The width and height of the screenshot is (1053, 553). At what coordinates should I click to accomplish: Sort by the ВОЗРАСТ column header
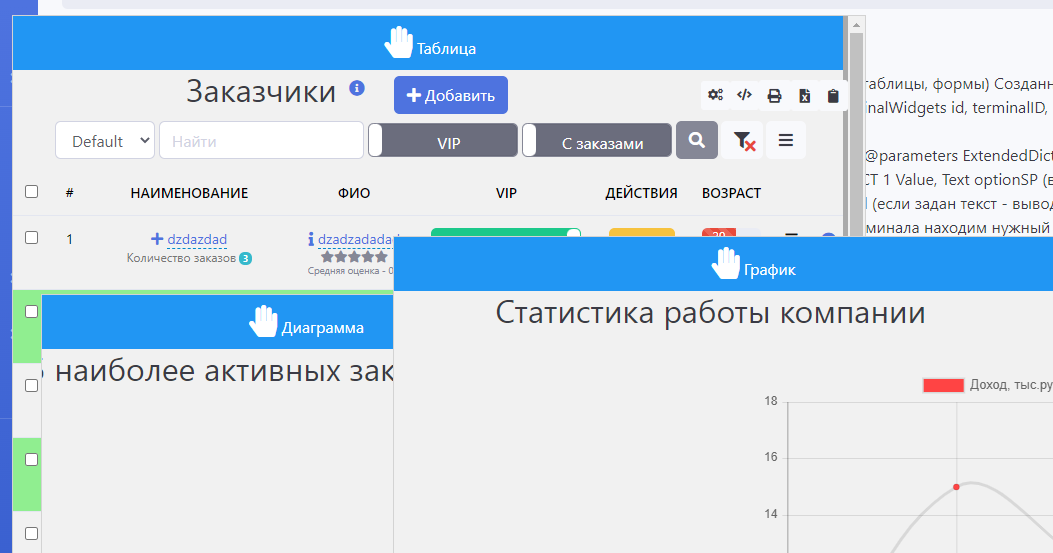point(731,194)
